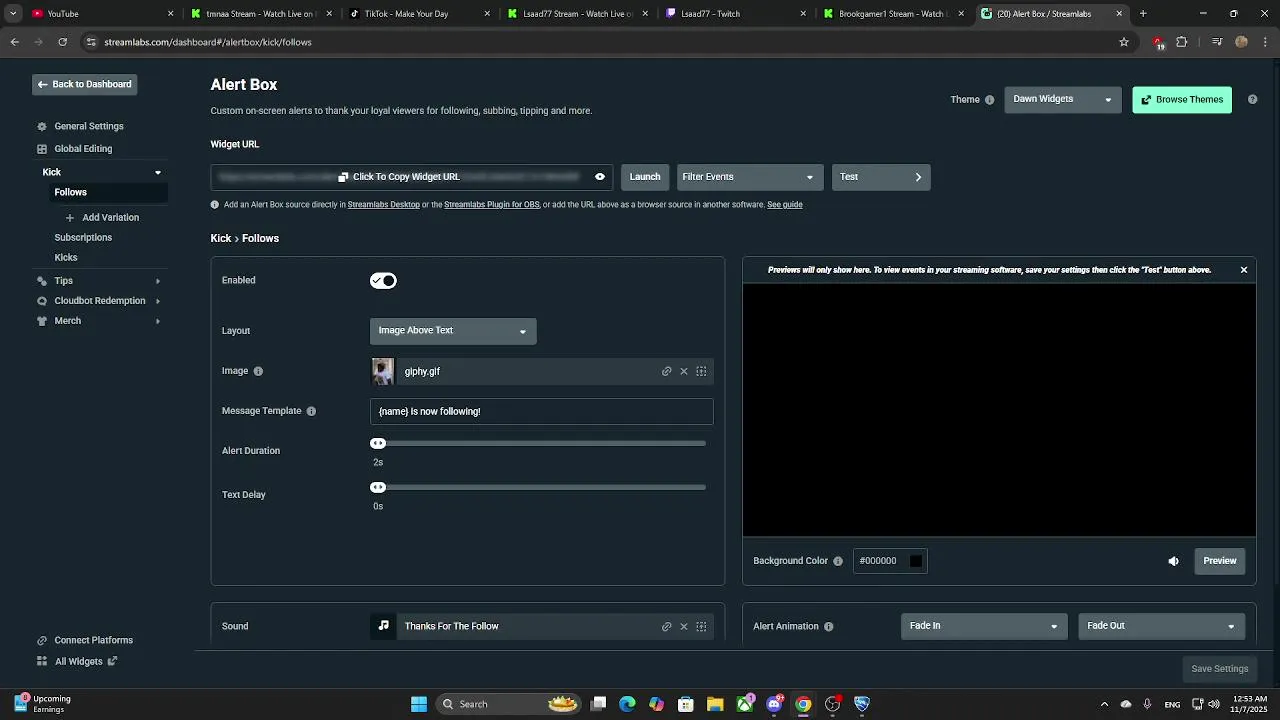
Task: Click the Alert Duration slider handle
Action: click(x=378, y=443)
